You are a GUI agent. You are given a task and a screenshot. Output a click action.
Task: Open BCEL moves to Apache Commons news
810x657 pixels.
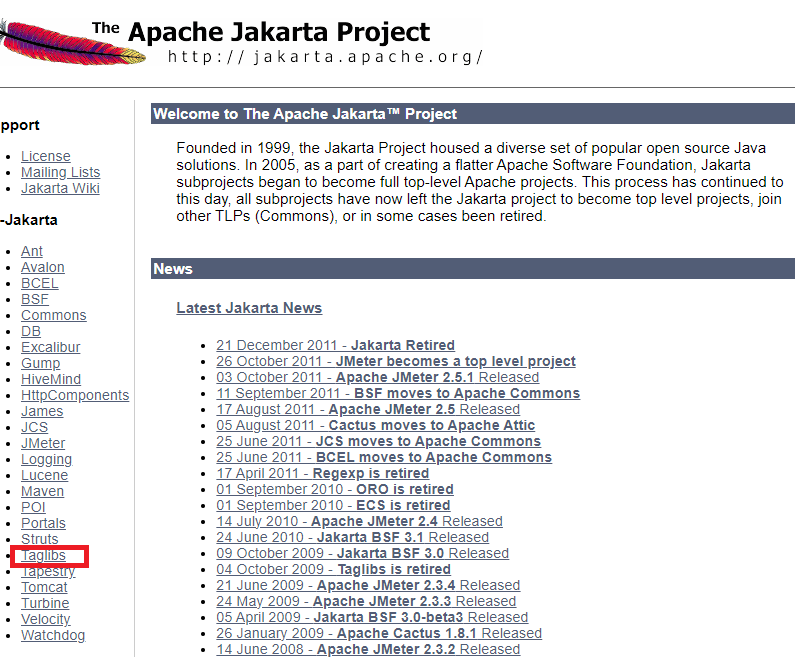coord(384,457)
